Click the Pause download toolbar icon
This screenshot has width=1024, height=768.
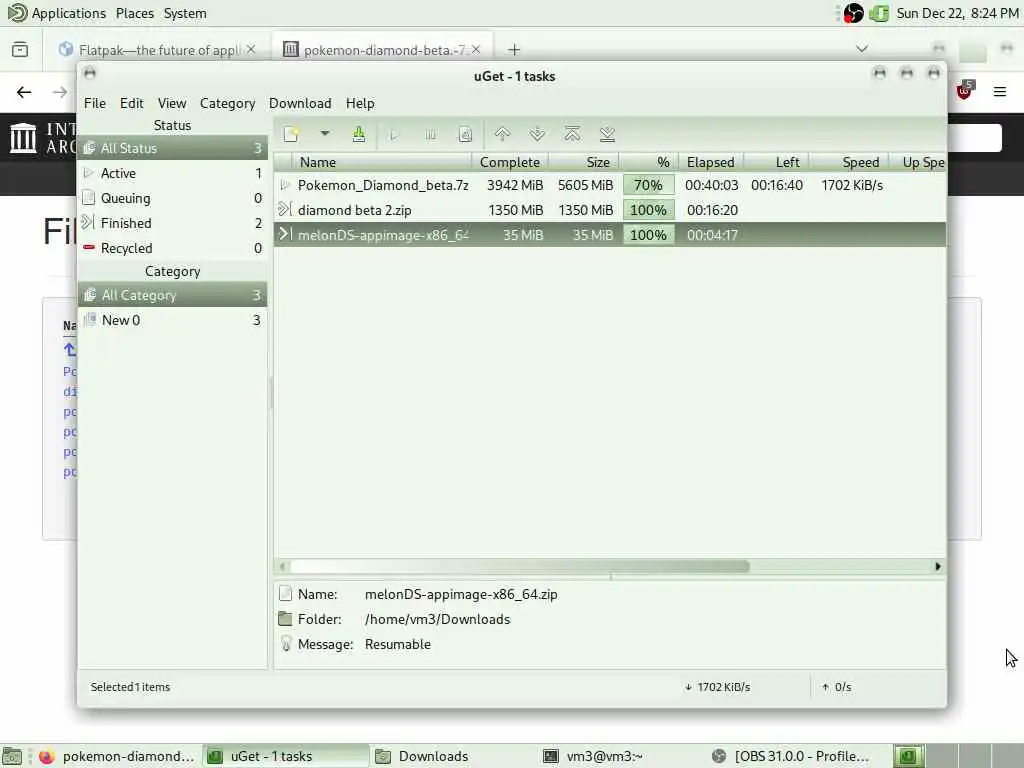coord(430,135)
